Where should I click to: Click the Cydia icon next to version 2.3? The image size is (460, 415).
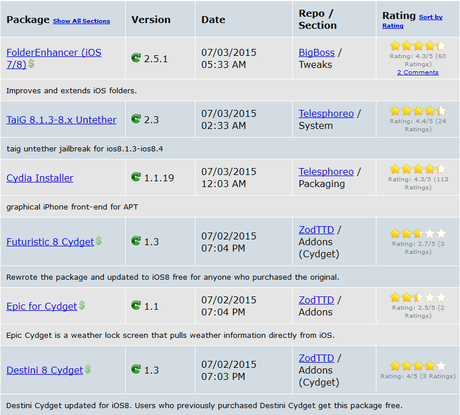tap(136, 119)
